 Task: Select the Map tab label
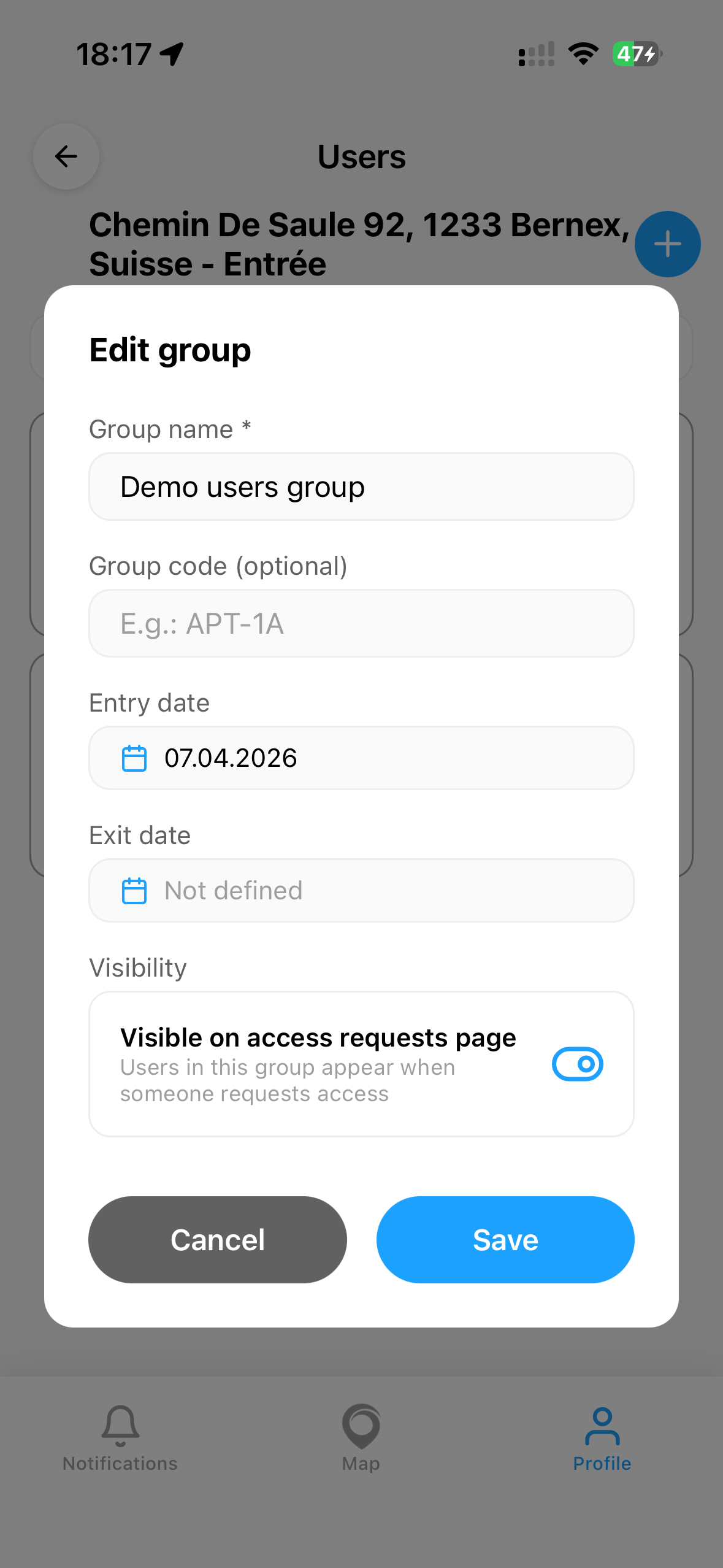pyautogui.click(x=361, y=1464)
